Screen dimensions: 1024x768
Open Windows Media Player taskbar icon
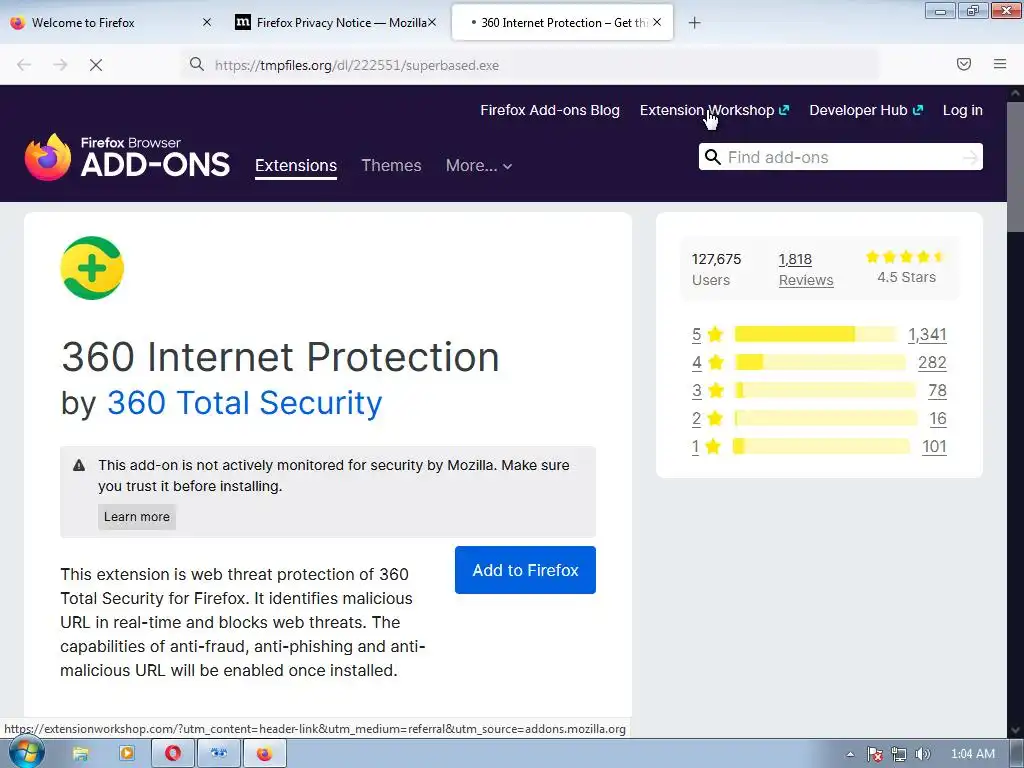127,754
